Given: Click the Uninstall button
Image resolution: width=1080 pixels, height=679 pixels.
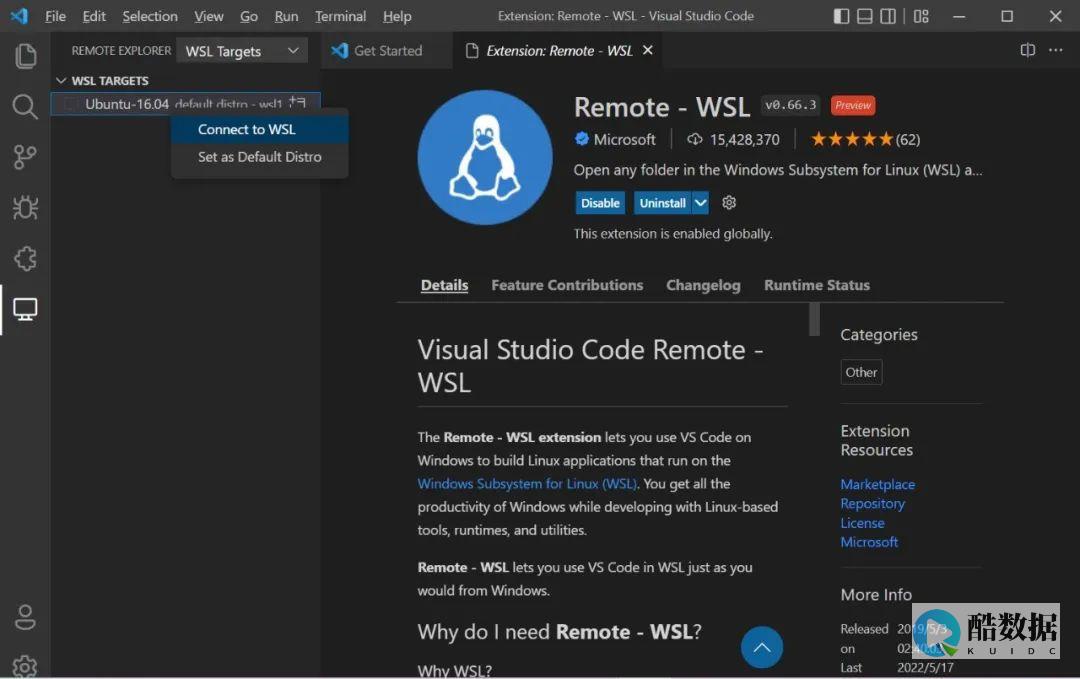Looking at the screenshot, I should [663, 203].
